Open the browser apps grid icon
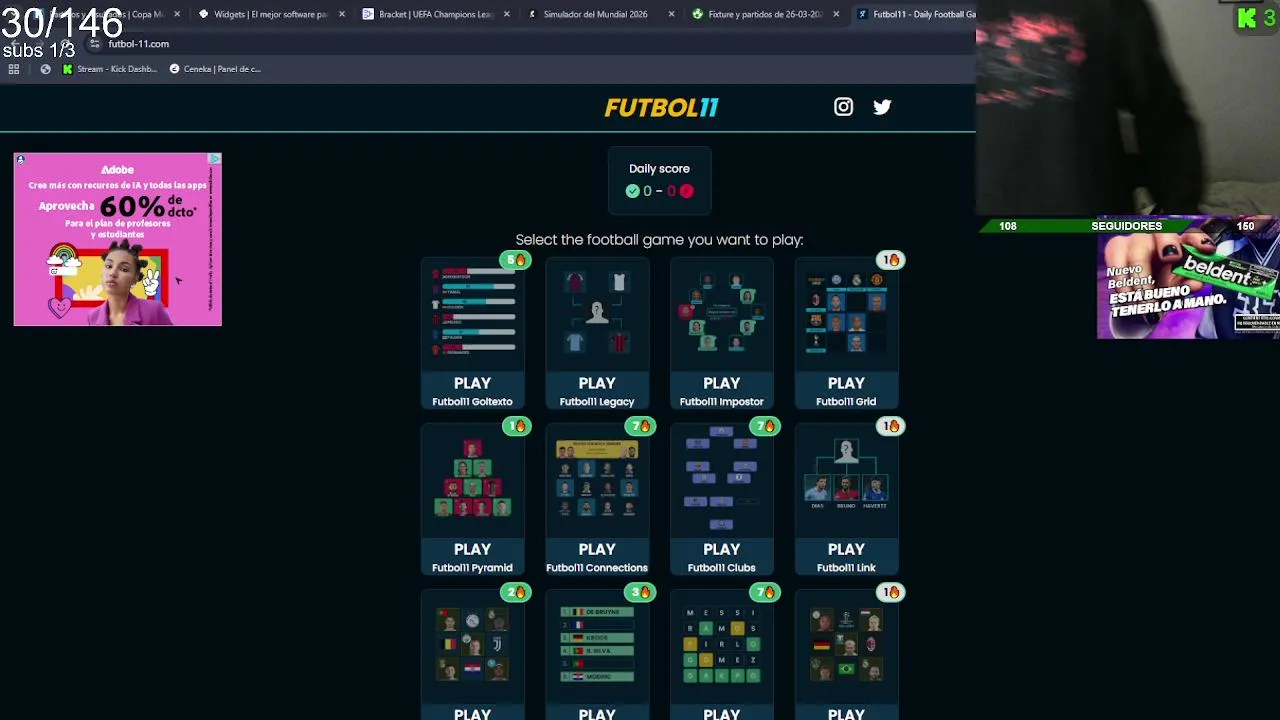Screen dimensions: 1280x720 pyautogui.click(x=14, y=69)
